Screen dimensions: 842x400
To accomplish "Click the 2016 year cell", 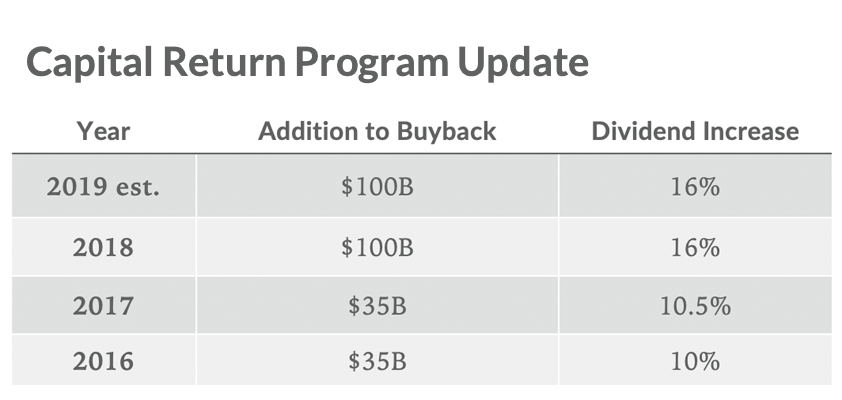I will 103,361.
